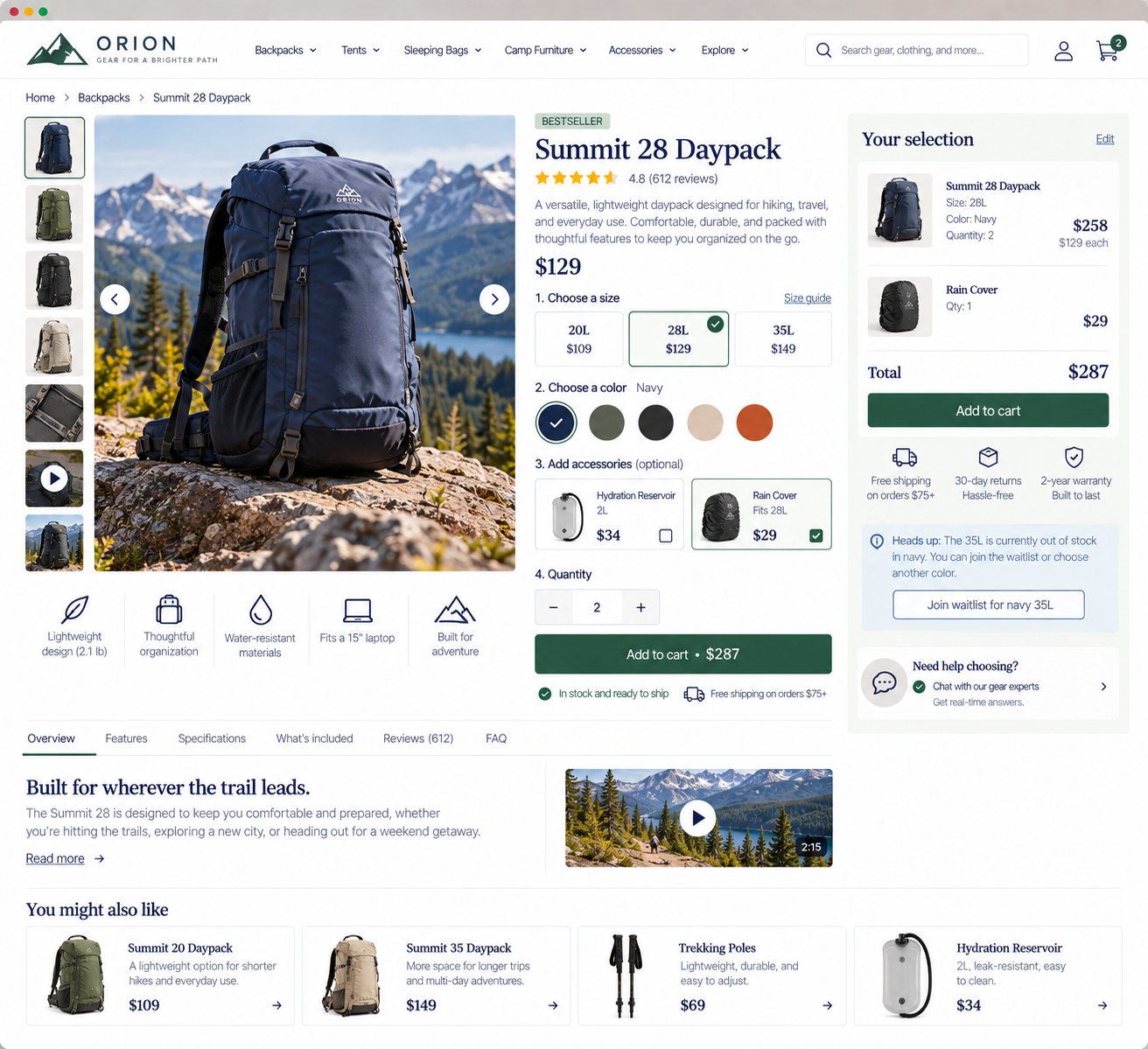Click the chat bubble help icon
Image resolution: width=1148 pixels, height=1049 pixels.
(x=884, y=682)
